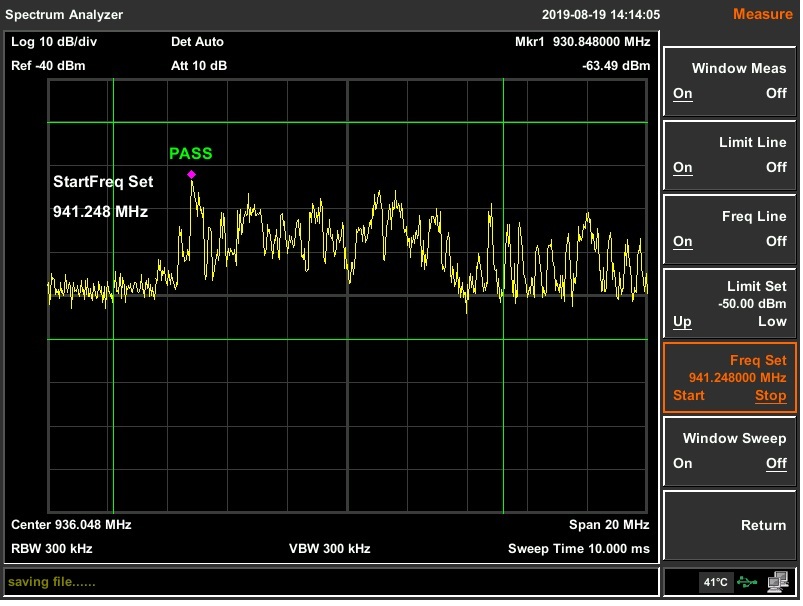
Task: Choose Stop in Freq Set softkey
Action: [x=770, y=396]
